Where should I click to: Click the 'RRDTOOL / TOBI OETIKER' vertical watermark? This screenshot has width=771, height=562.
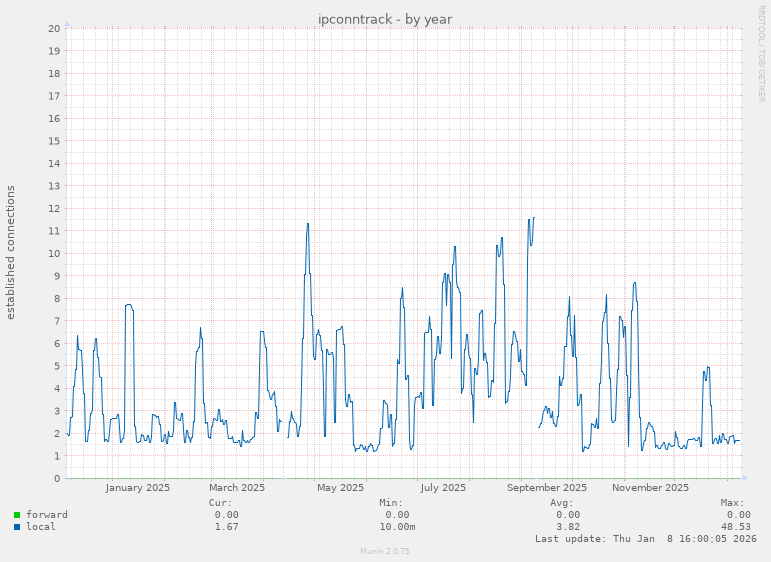761,52
